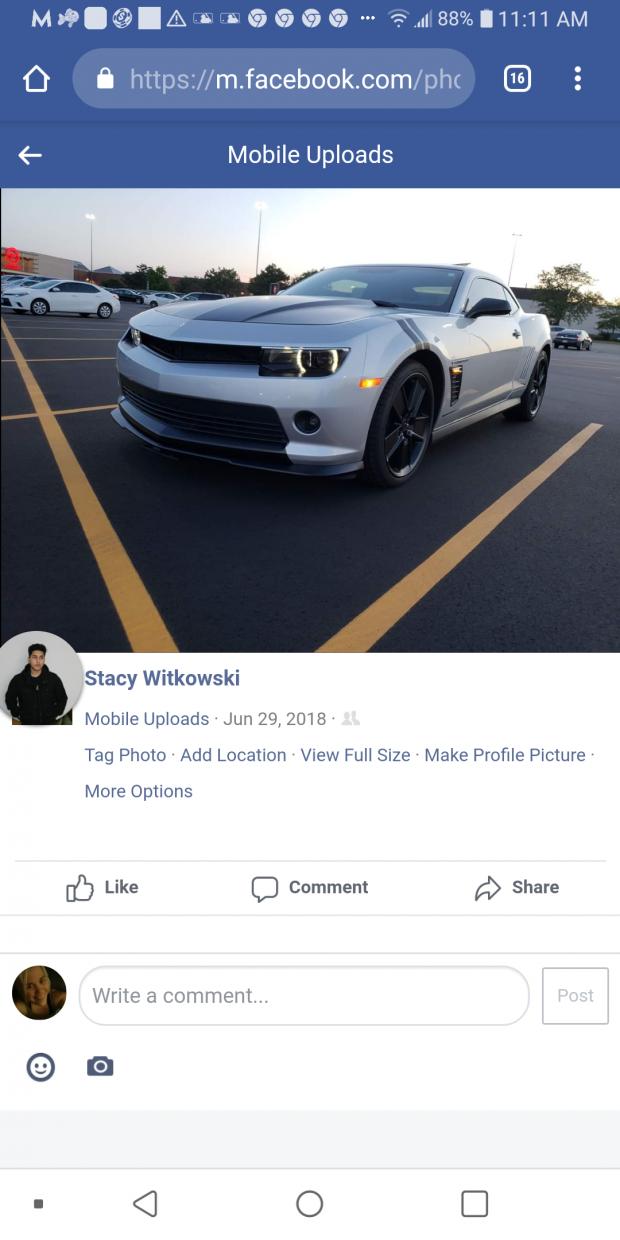Open the tab switcher showing 16 tabs
Viewport: 620px width, 1240px height.
click(517, 79)
